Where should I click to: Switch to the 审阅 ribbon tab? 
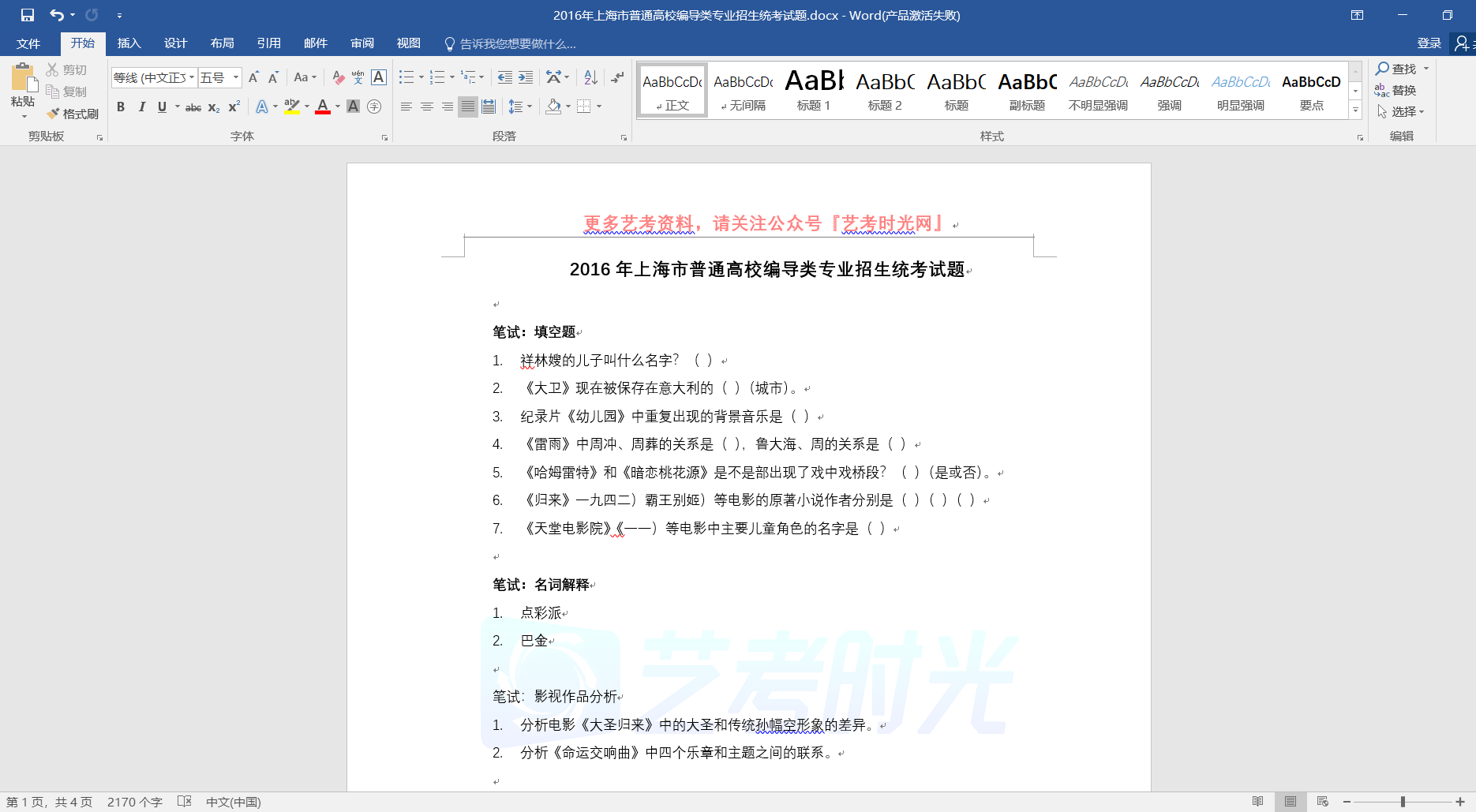point(362,43)
